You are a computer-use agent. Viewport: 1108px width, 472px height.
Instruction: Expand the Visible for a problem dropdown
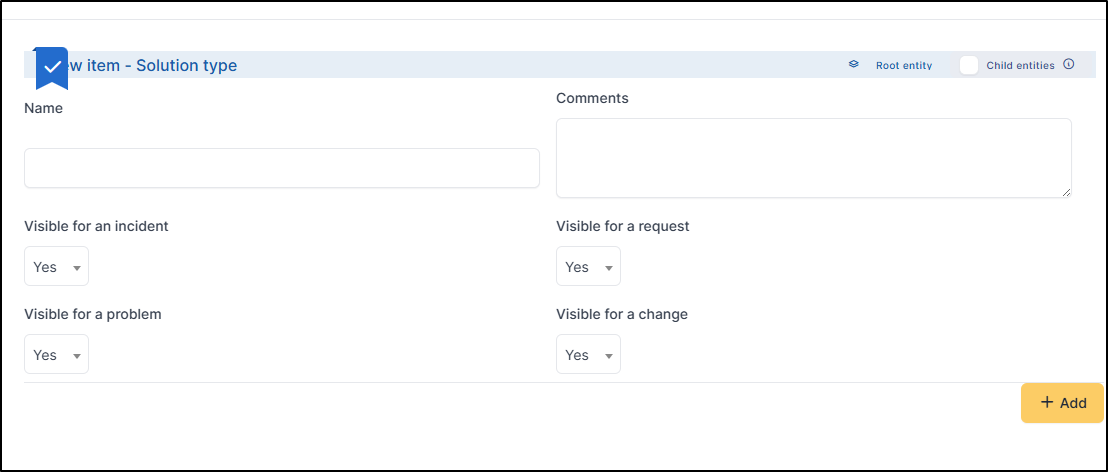(56, 355)
